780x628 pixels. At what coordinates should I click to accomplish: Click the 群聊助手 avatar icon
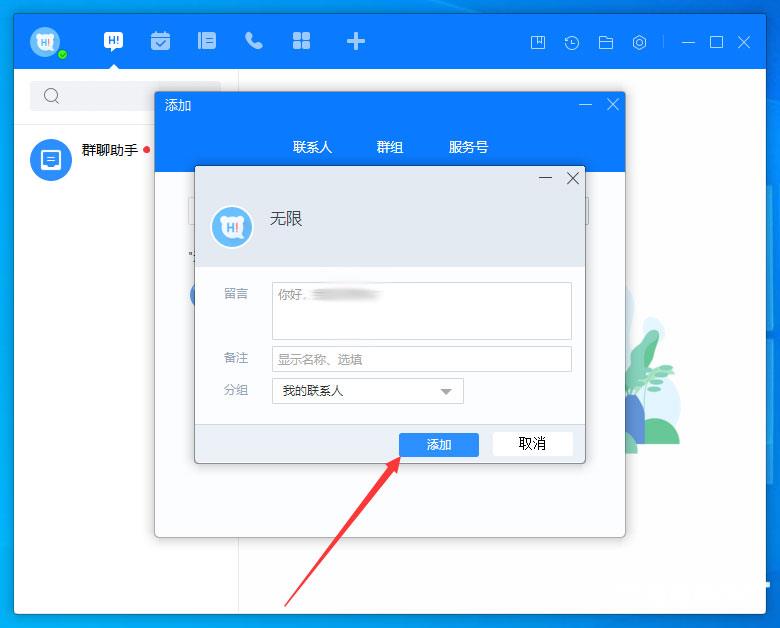tap(51, 160)
